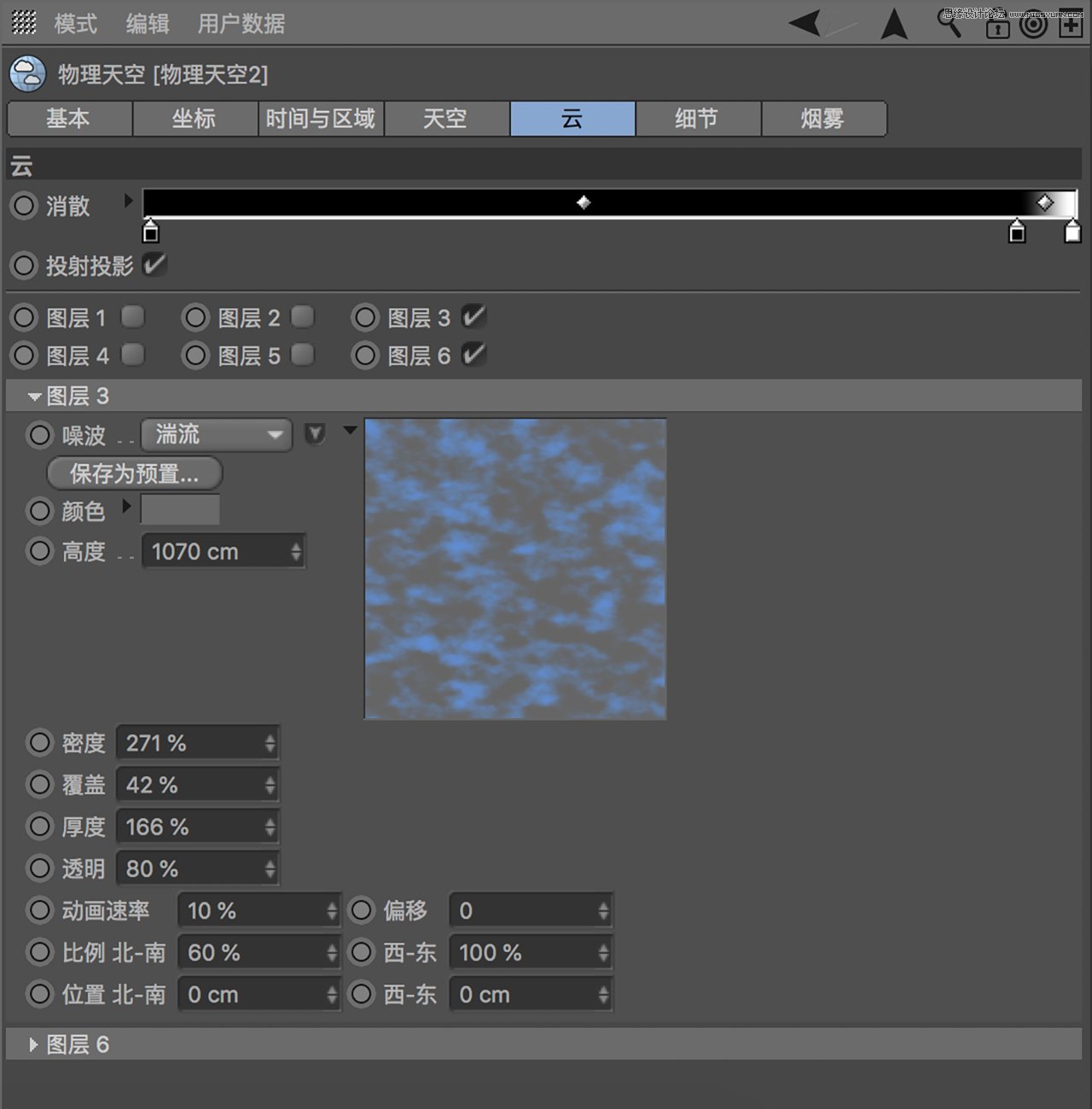
Task: Toggle 投射投影 checkbox
Action: point(154,265)
